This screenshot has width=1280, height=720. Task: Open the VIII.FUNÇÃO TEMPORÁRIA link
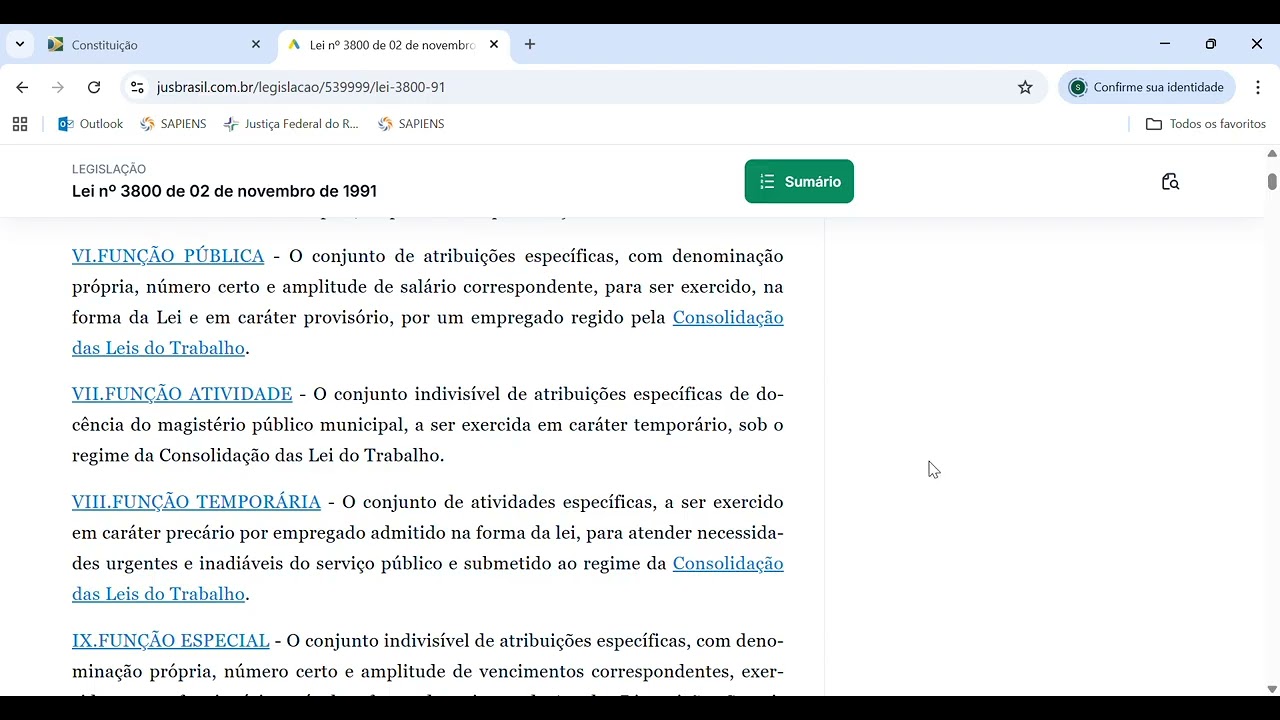pos(196,502)
